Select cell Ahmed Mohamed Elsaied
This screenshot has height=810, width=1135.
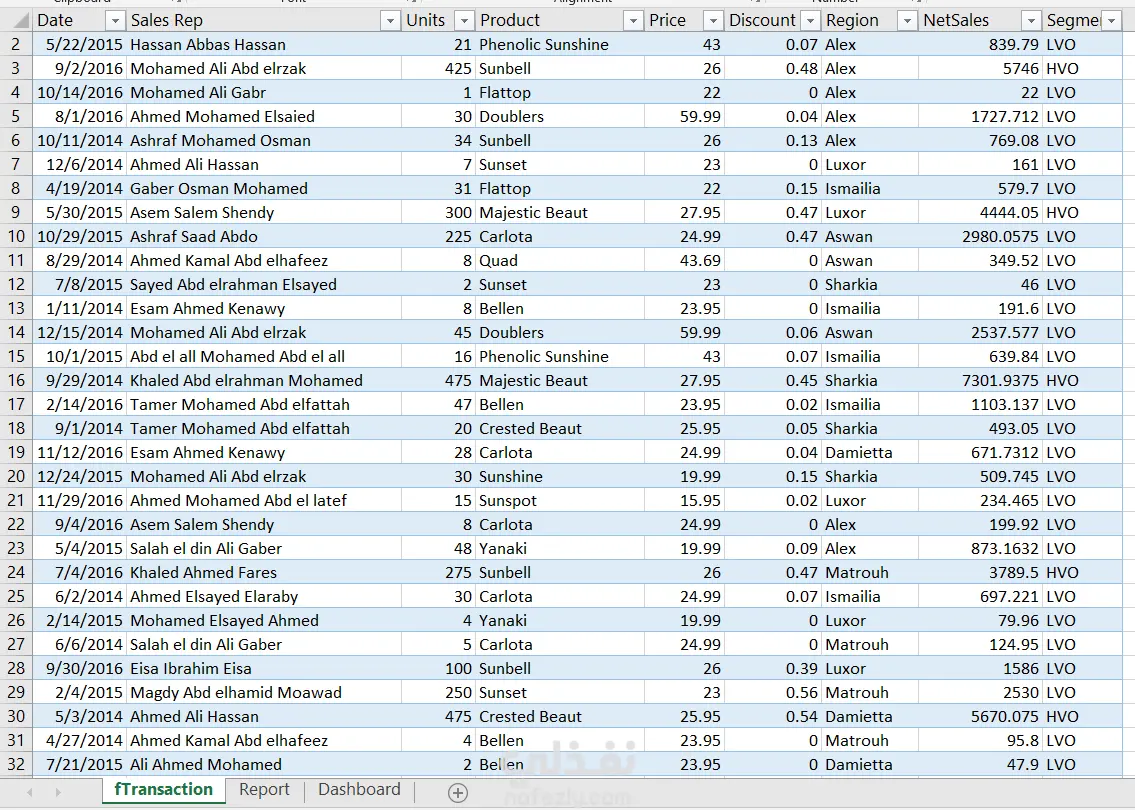[264, 117]
